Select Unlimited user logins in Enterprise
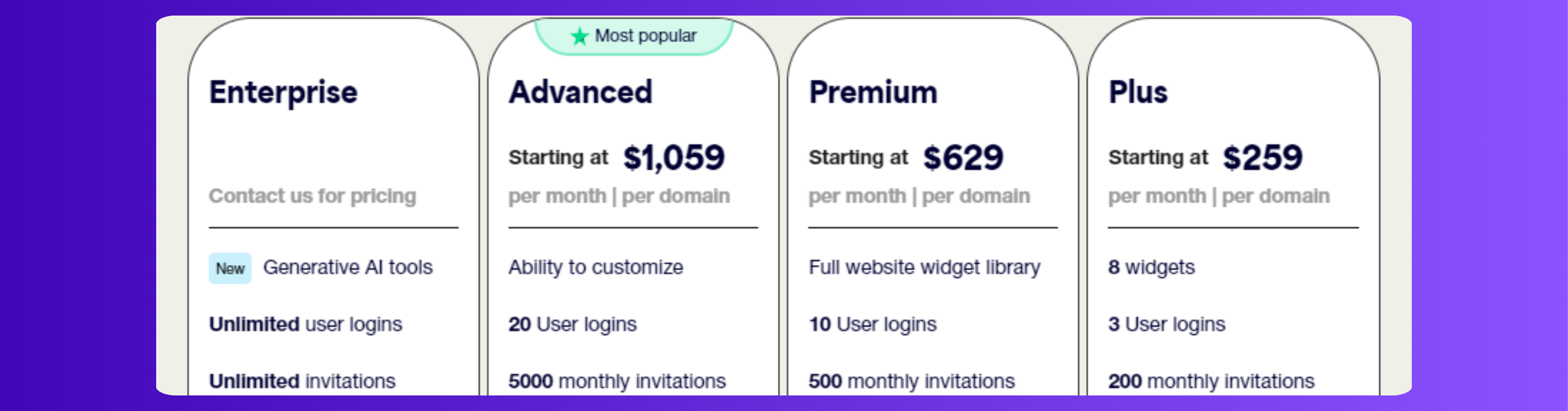The height and width of the screenshot is (411, 1568). [x=306, y=324]
